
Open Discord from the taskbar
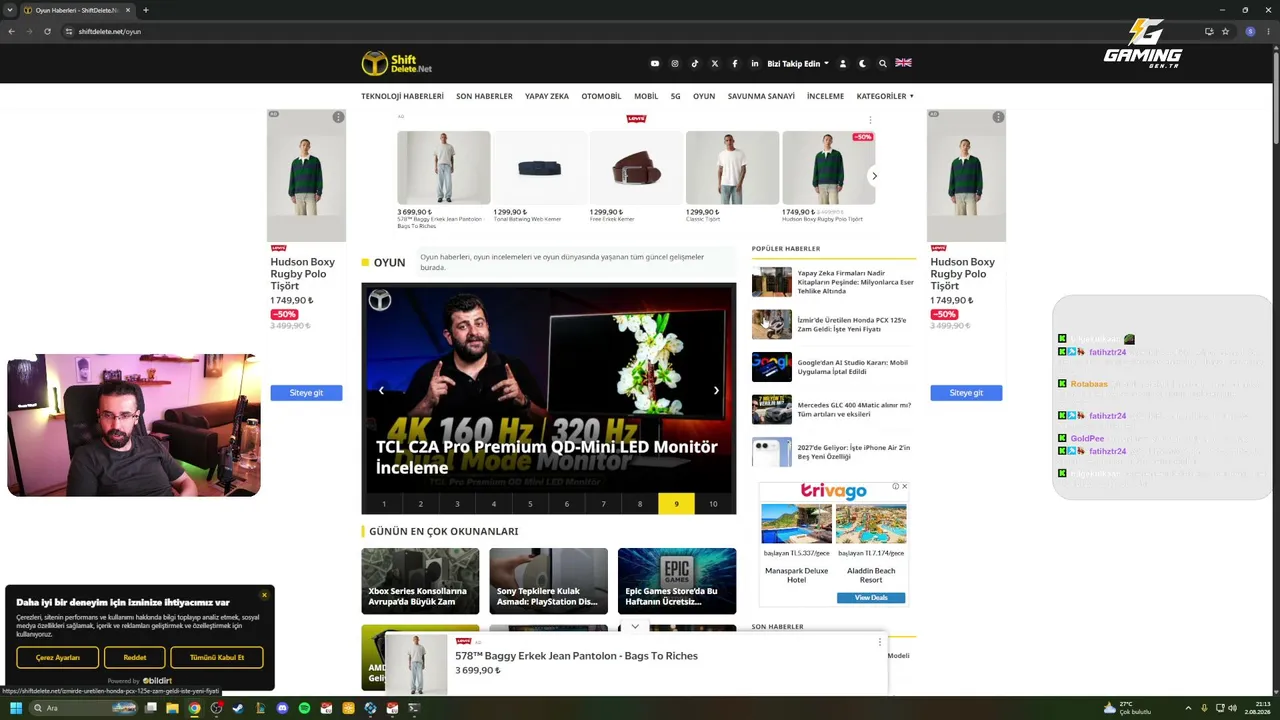click(282, 708)
